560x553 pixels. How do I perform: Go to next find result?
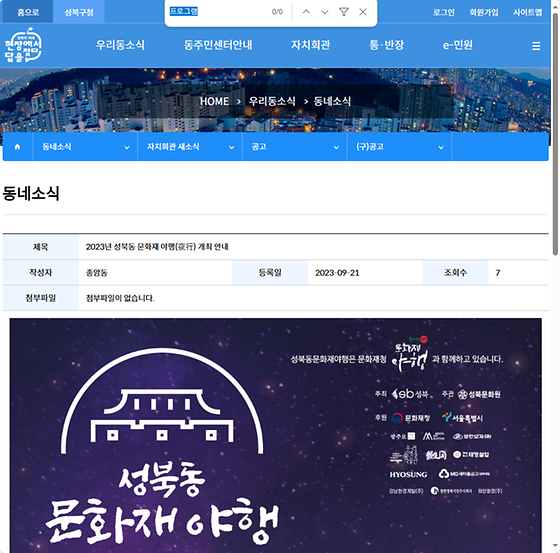[324, 12]
